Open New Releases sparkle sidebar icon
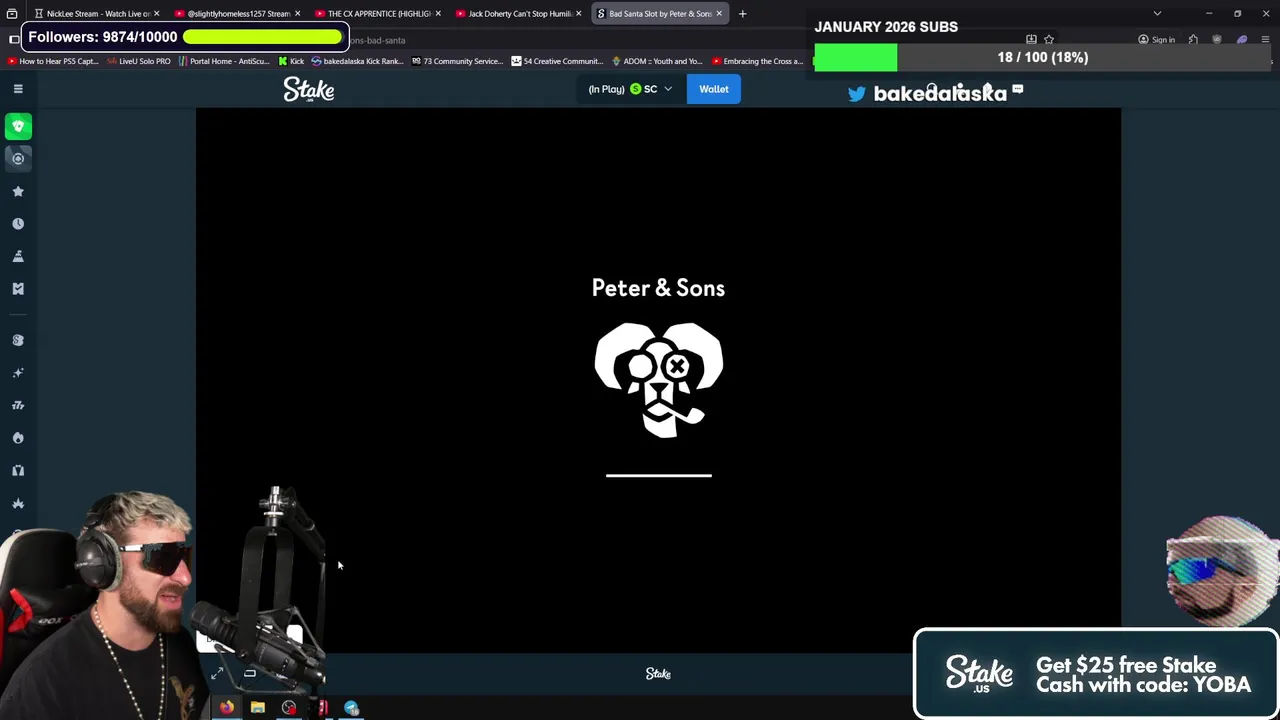Image resolution: width=1280 pixels, height=720 pixels. coord(18,373)
